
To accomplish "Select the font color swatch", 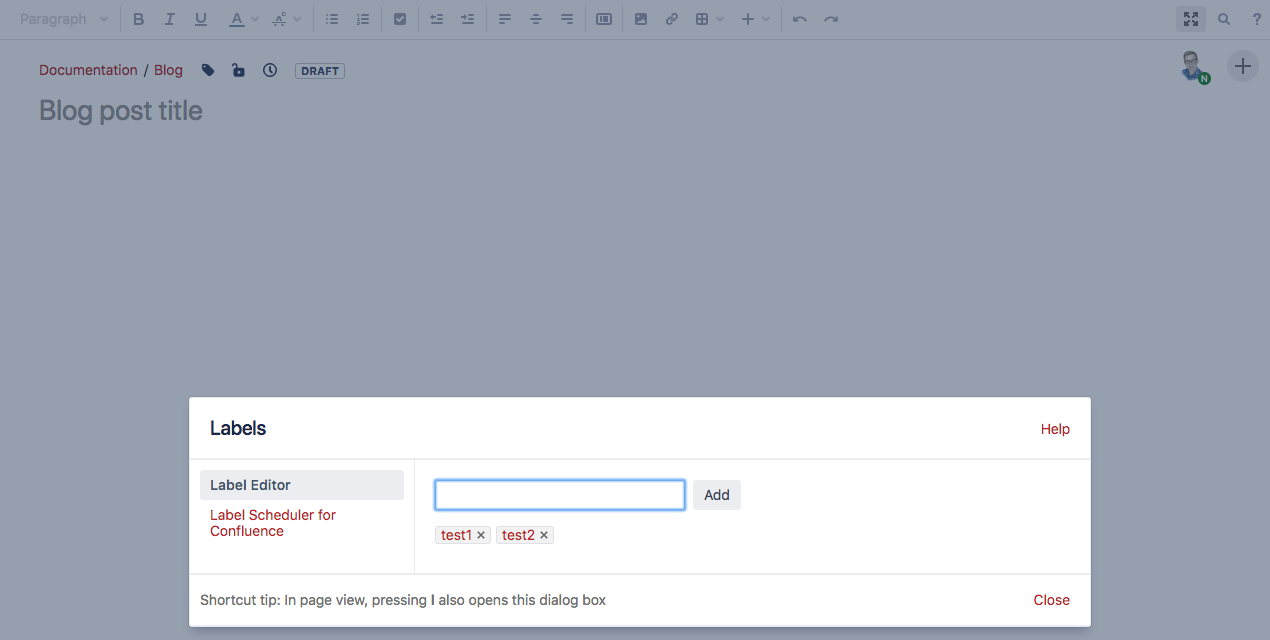I will (x=237, y=18).
